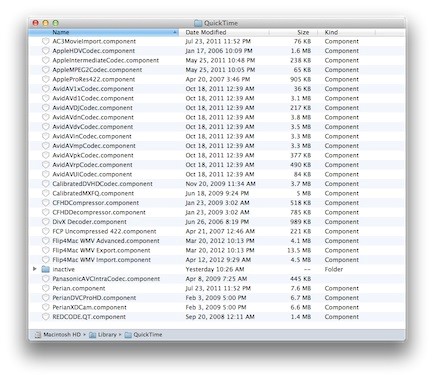Click the AppleProRes422.component icon
Image resolution: width=434 pixels, height=380 pixels.
coord(46,79)
